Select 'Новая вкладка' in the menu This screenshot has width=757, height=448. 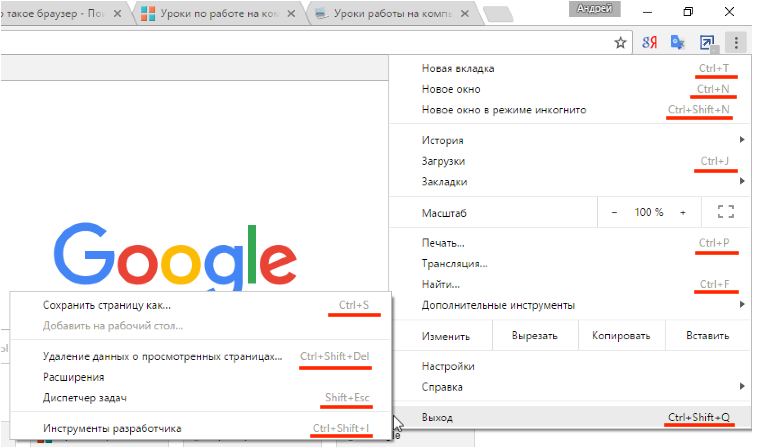tap(570, 69)
